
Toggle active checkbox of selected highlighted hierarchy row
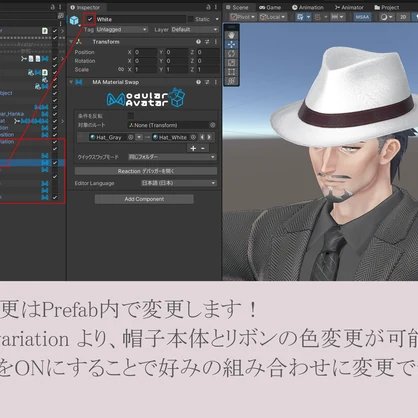click(x=55, y=162)
